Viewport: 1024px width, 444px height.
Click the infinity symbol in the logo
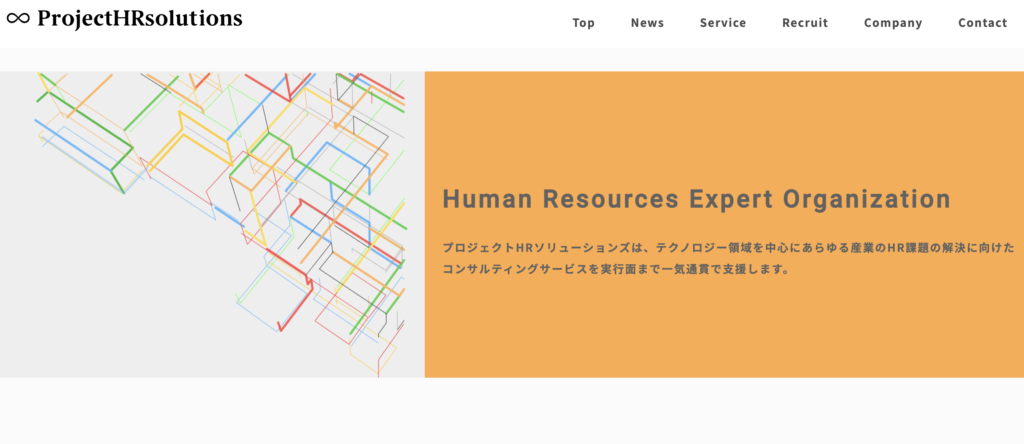point(18,19)
